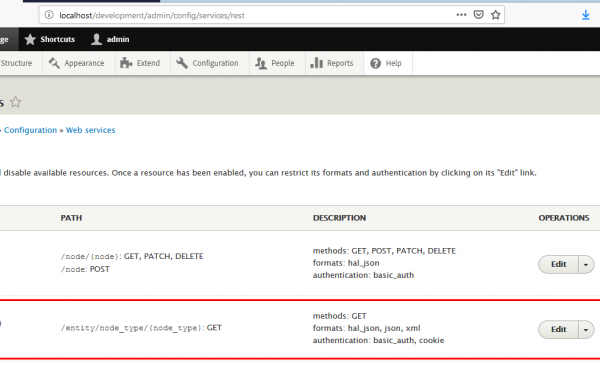The height and width of the screenshot is (365, 600).
Task: Open the Appearance menu item
Action: click(79, 63)
